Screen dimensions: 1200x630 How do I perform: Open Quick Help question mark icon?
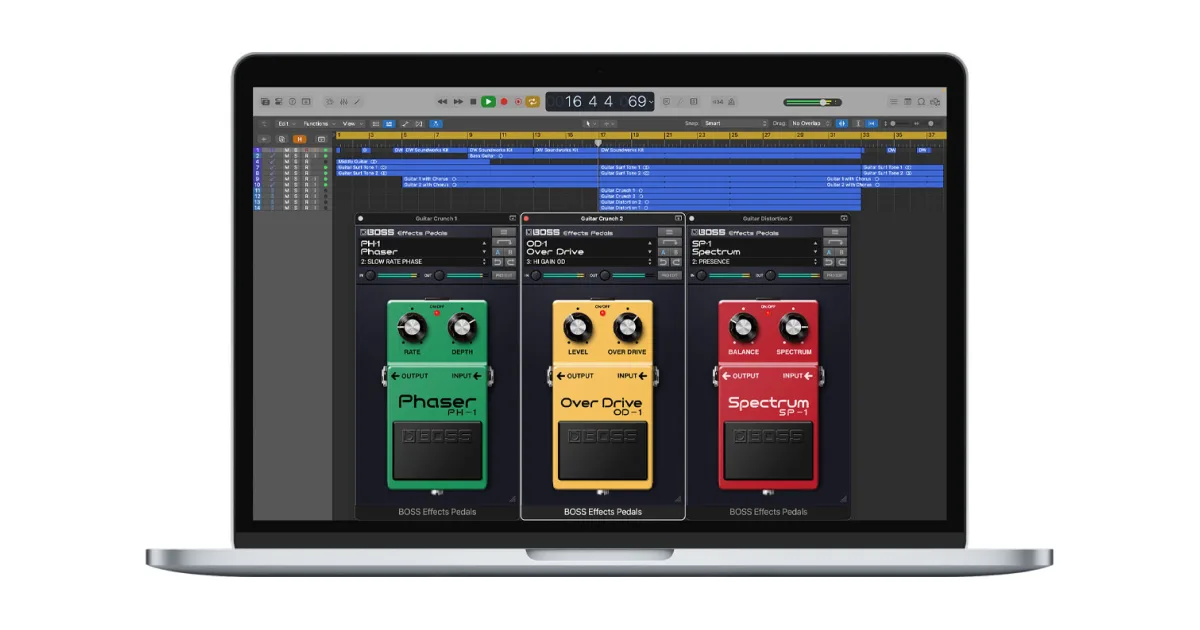click(292, 102)
